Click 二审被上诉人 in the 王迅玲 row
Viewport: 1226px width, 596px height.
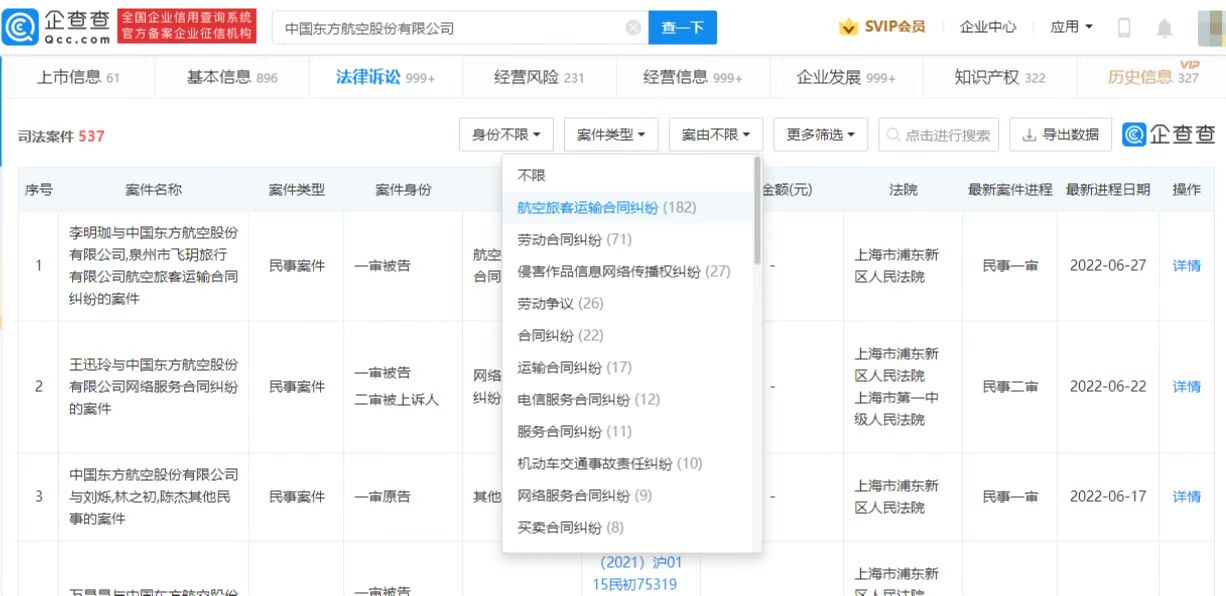click(397, 400)
